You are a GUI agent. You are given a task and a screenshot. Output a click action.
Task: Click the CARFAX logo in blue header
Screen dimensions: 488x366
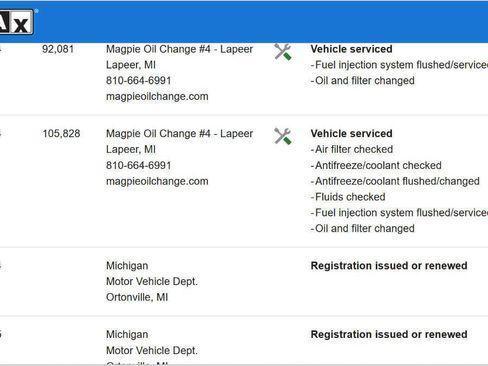[x=17, y=22]
